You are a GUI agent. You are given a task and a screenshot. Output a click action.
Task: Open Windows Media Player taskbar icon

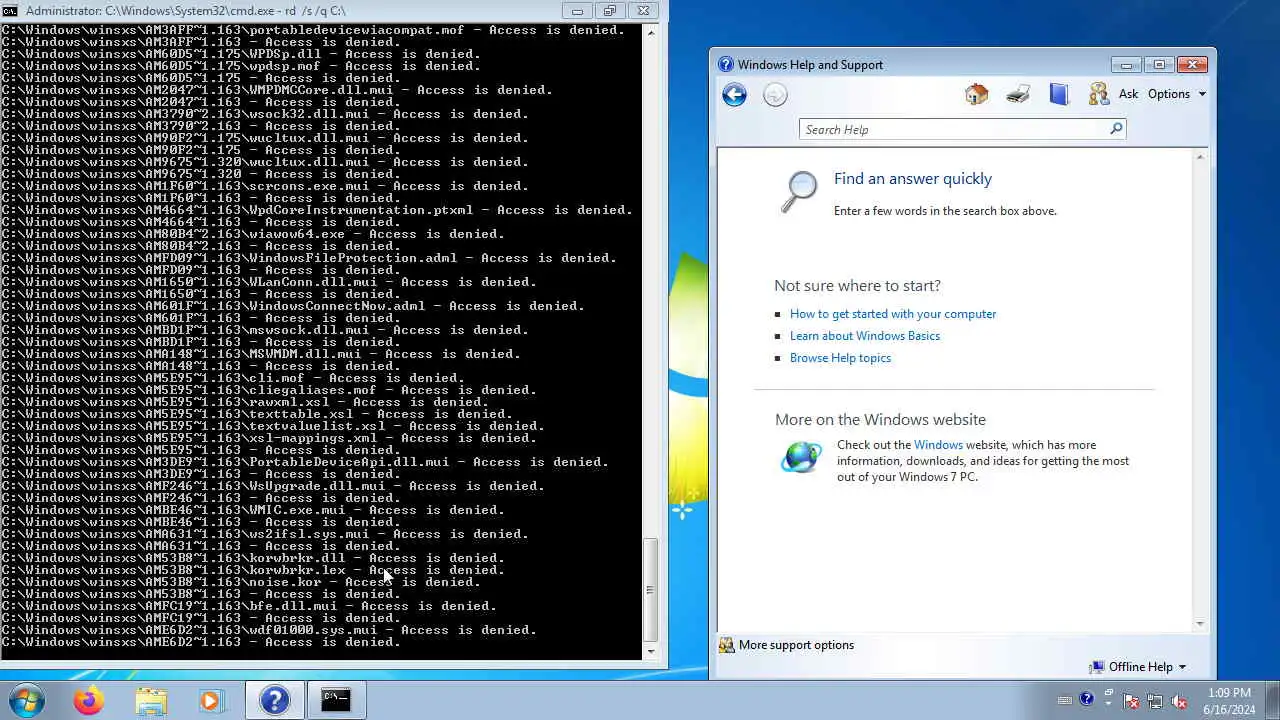(x=210, y=701)
